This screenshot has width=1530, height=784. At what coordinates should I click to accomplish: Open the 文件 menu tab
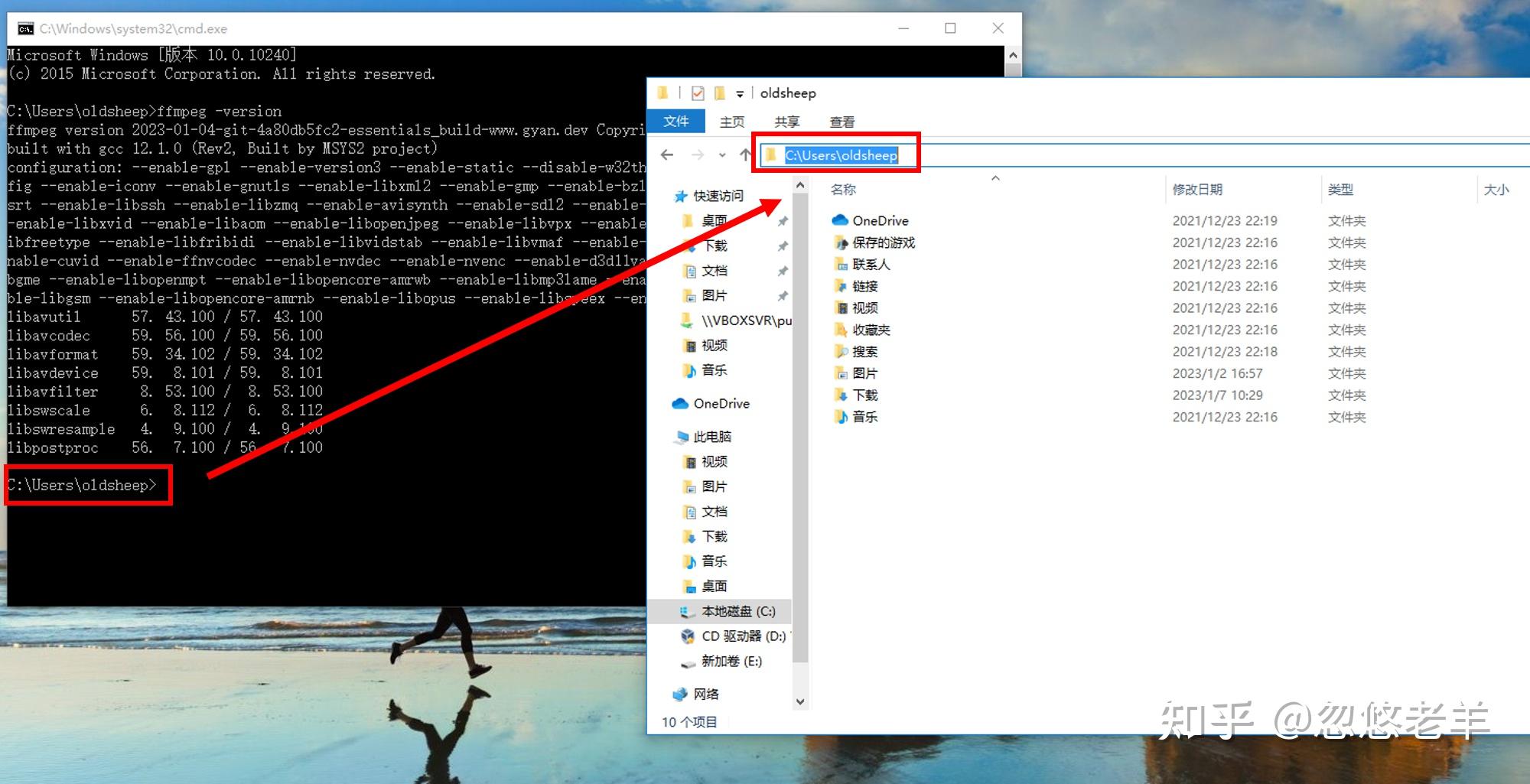tap(676, 122)
